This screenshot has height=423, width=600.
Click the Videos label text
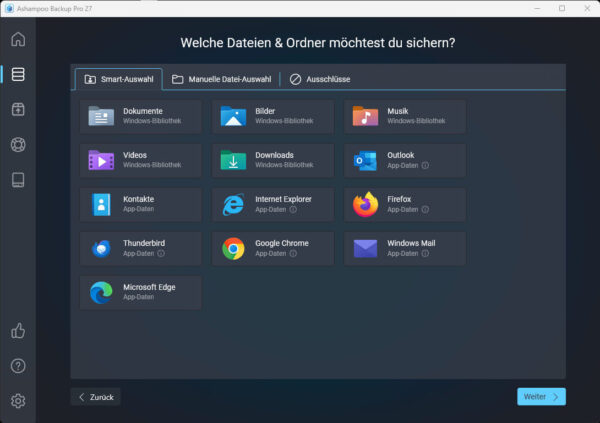[x=135, y=155]
